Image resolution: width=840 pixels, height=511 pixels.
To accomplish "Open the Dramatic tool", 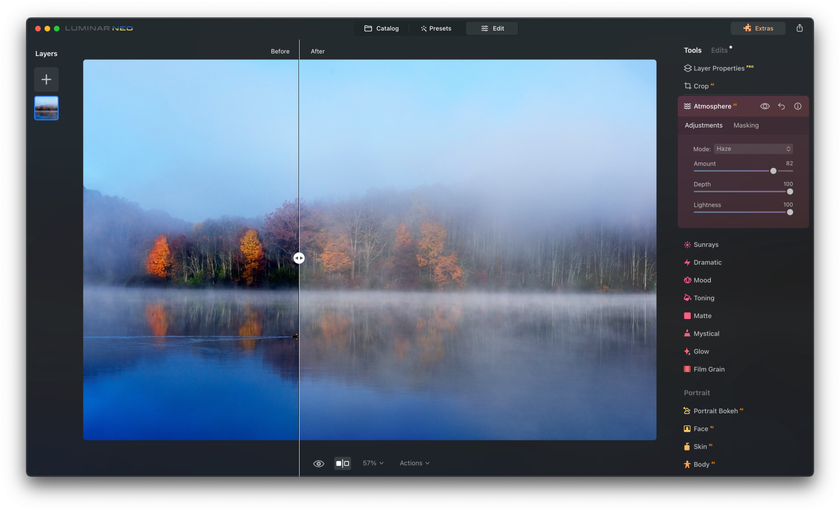I will (x=703, y=262).
